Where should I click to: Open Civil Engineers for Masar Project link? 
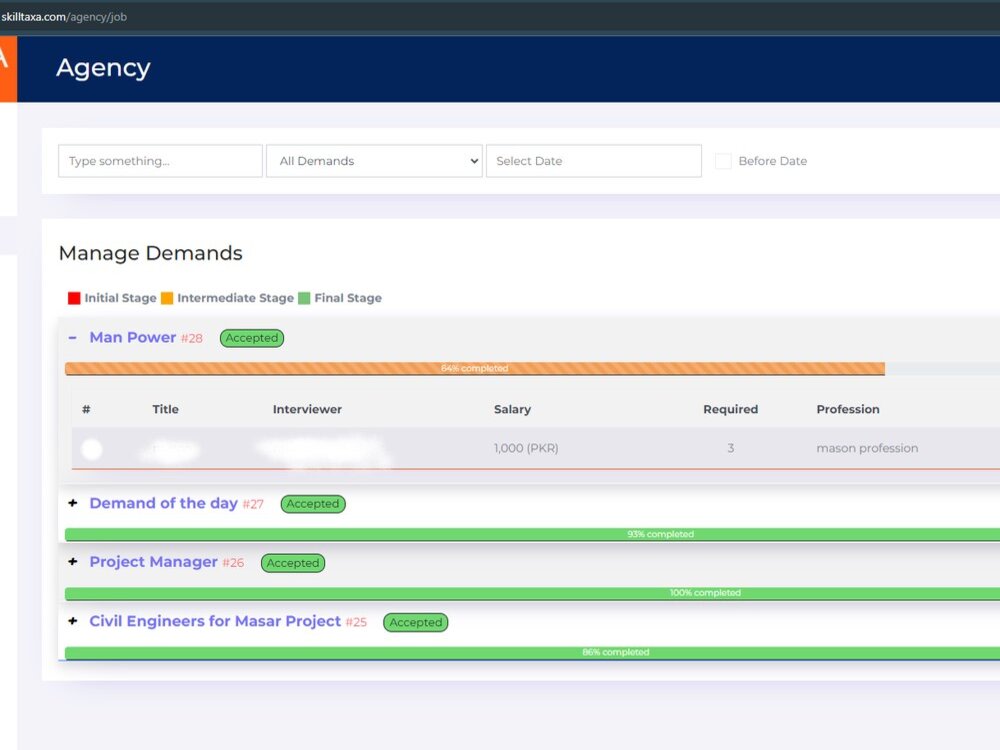pyautogui.click(x=215, y=621)
